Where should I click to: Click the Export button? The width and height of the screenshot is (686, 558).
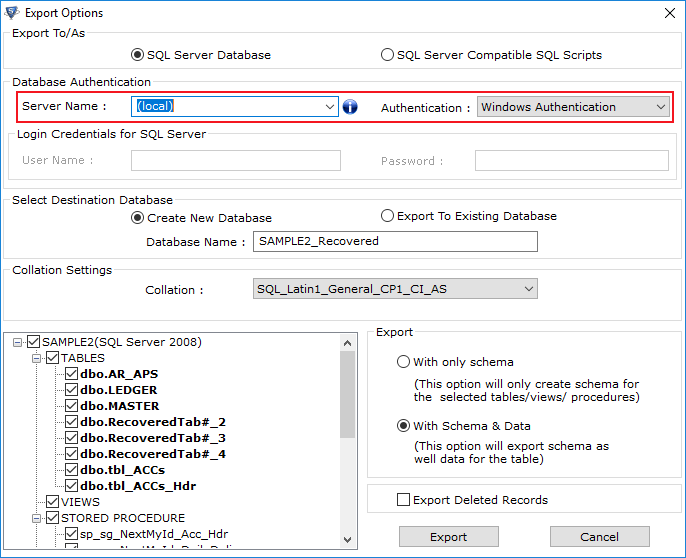click(448, 537)
